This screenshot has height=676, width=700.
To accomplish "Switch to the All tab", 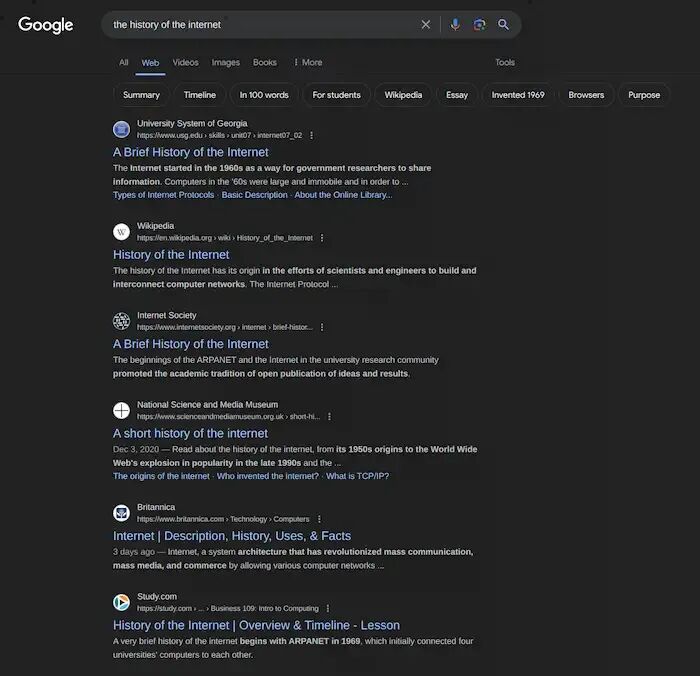I will pyautogui.click(x=124, y=63).
